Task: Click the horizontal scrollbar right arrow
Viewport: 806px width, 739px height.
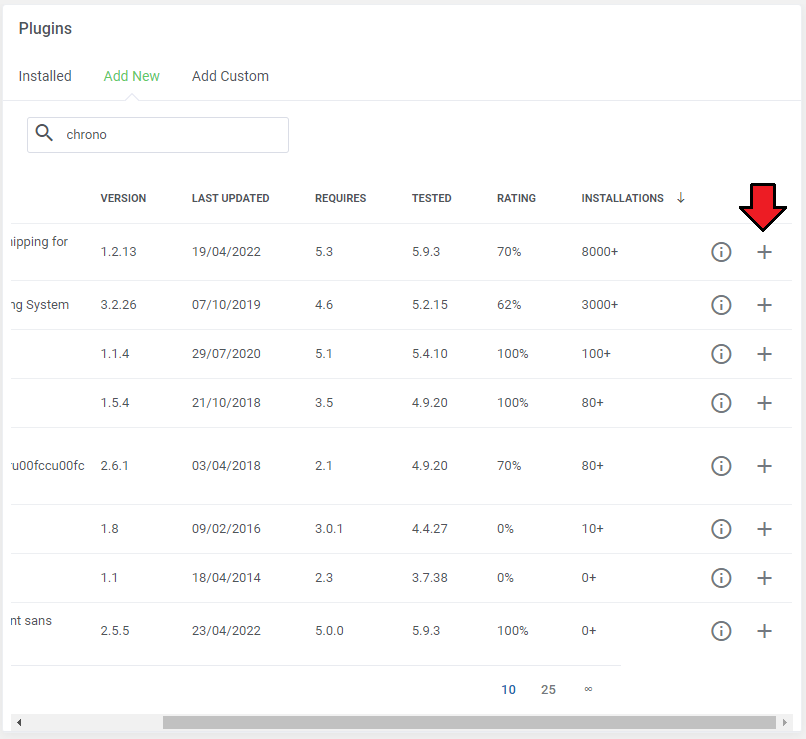Action: point(784,723)
